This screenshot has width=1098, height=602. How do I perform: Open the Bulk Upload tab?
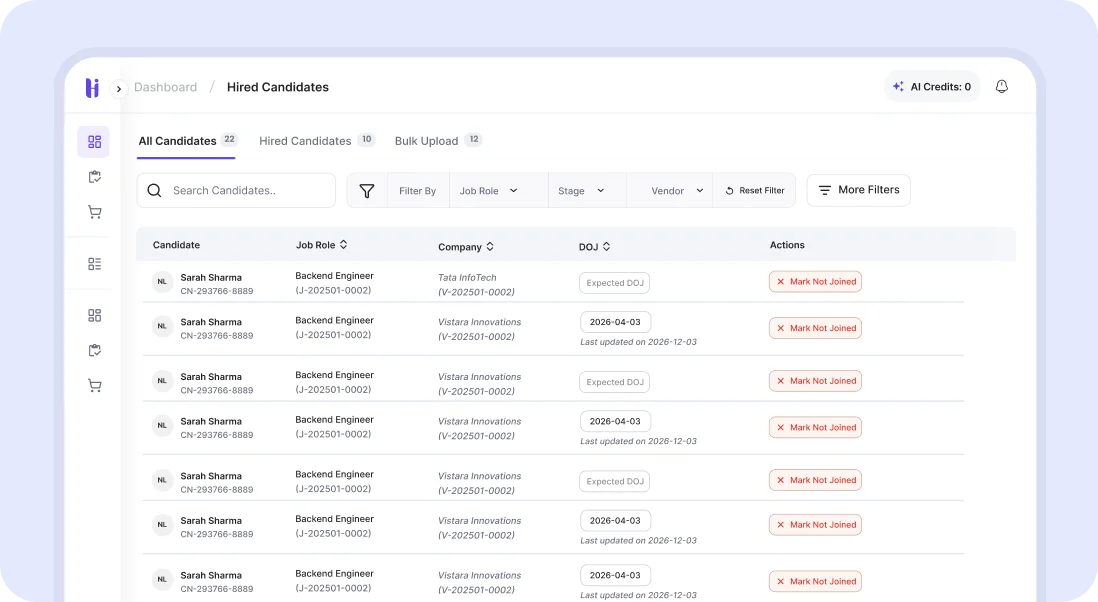click(x=429, y=140)
